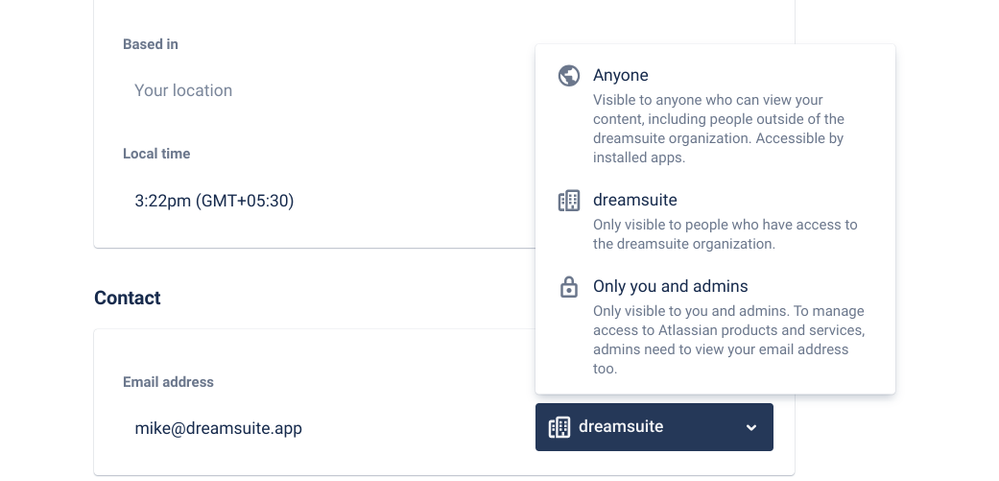The image size is (999, 481).
Task: Pick "Only you and admins" visibility
Action: pyautogui.click(x=670, y=286)
